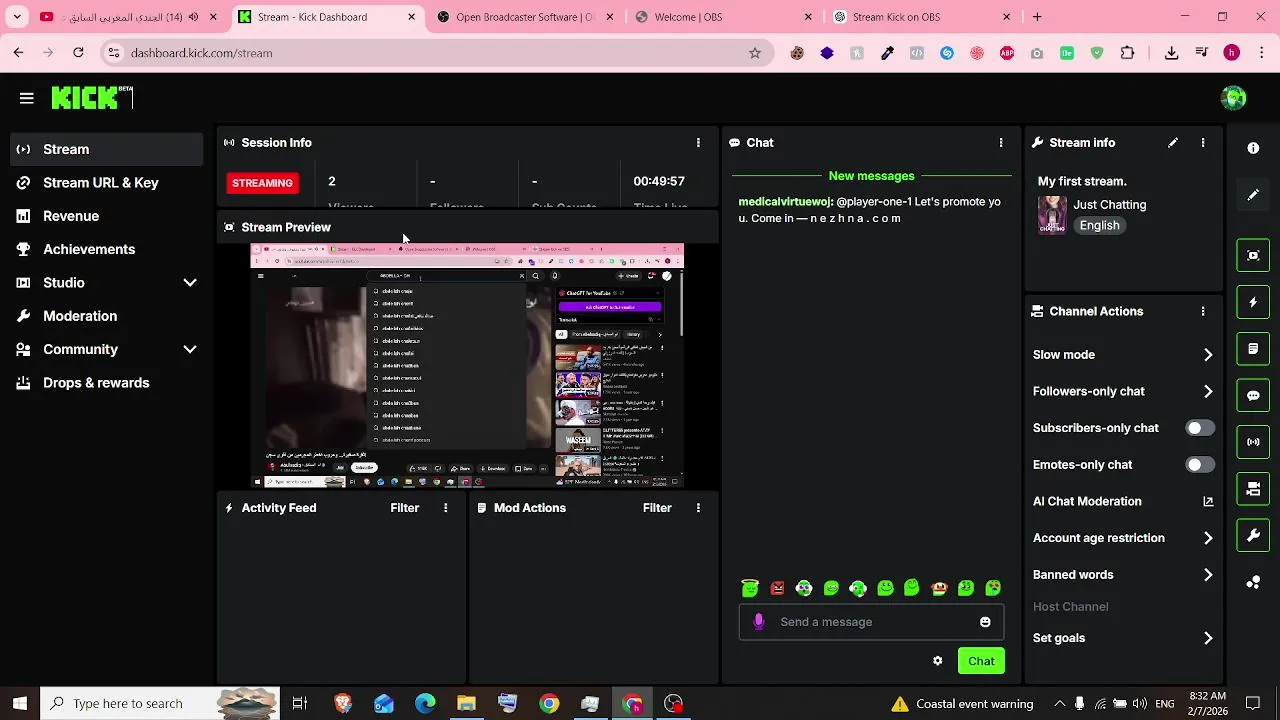Open chat settings gear icon
Screen dimensions: 1280x720
[937, 661]
